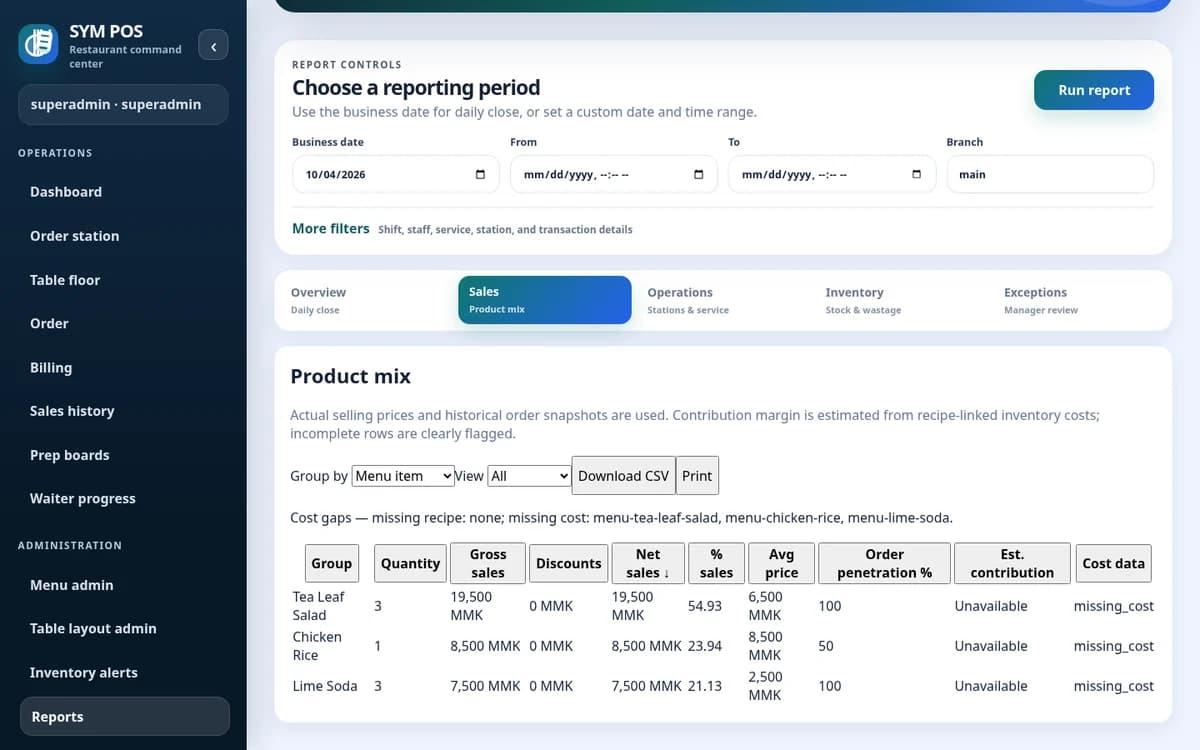Sort table by Discounts column header
Viewport: 1200px width, 750px height.
568,563
